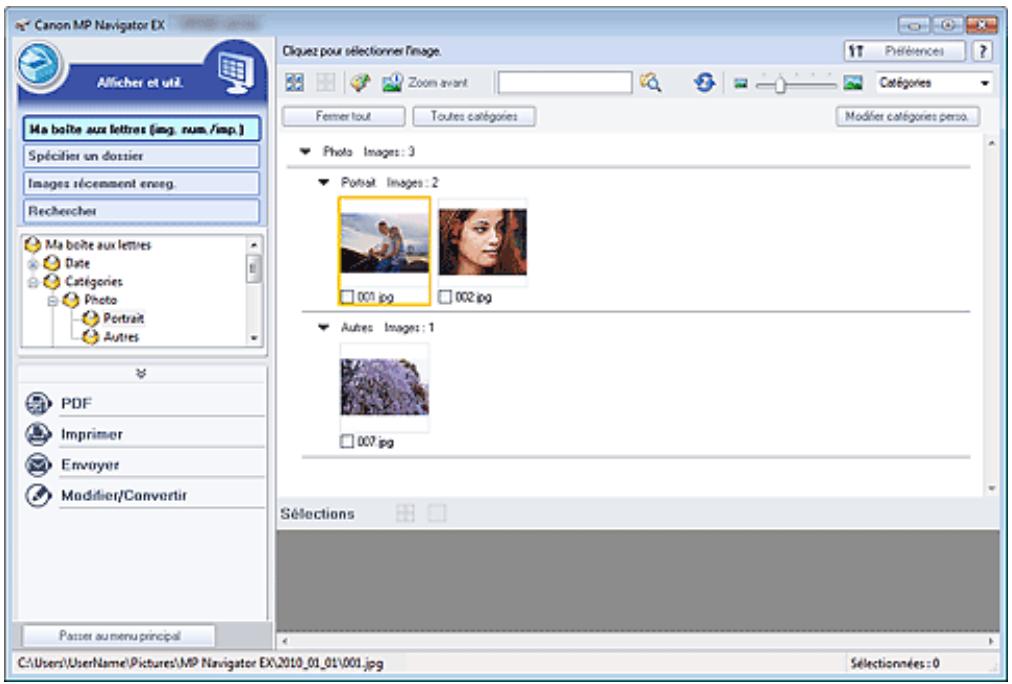This screenshot has height=684, width=1012.
Task: Select the 002.jpg woman portrait thumbnail
Action: coord(482,242)
